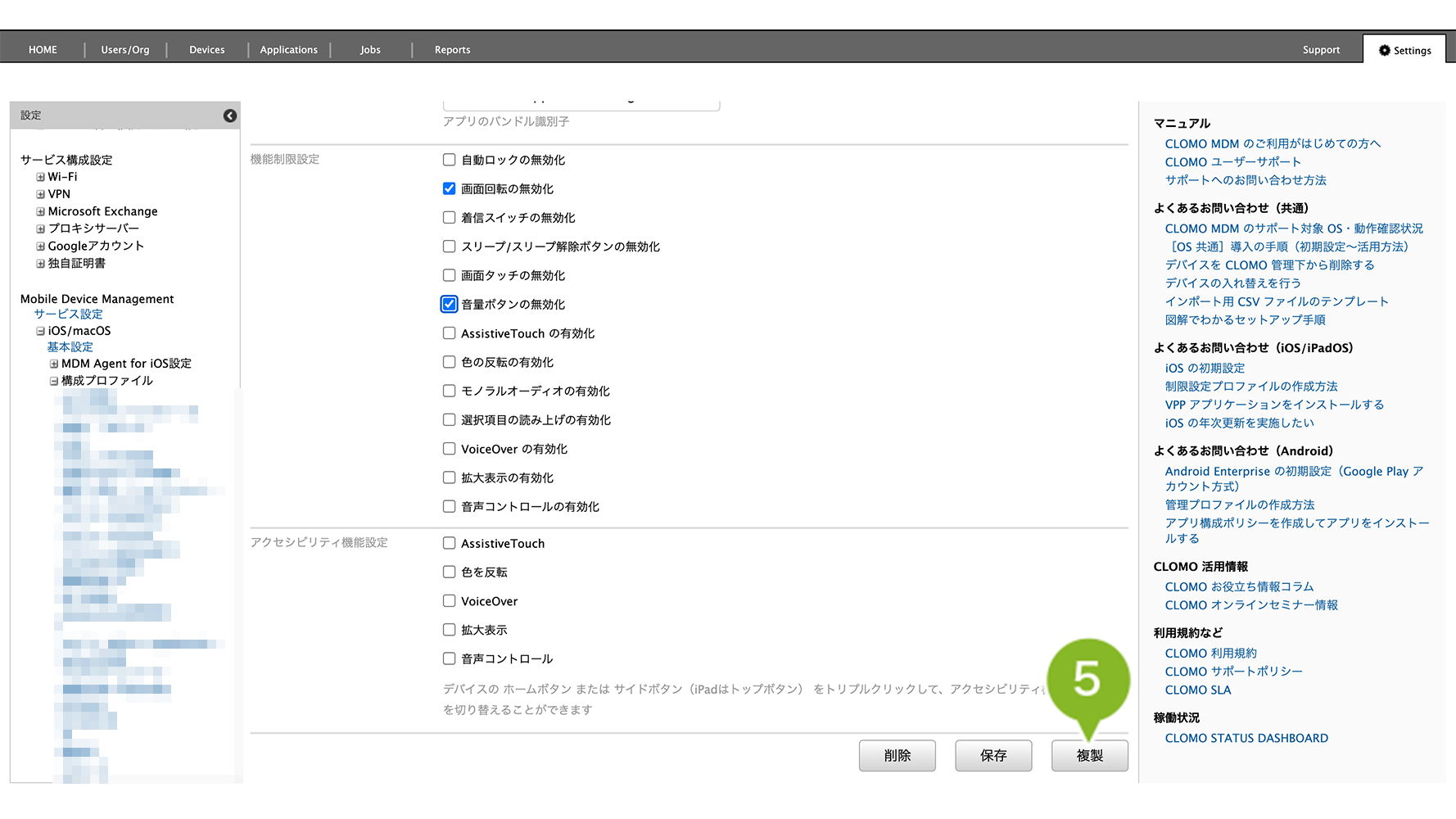Expand the Wi-Fi tree node
The height and width of the screenshot is (819, 1456).
click(x=40, y=177)
